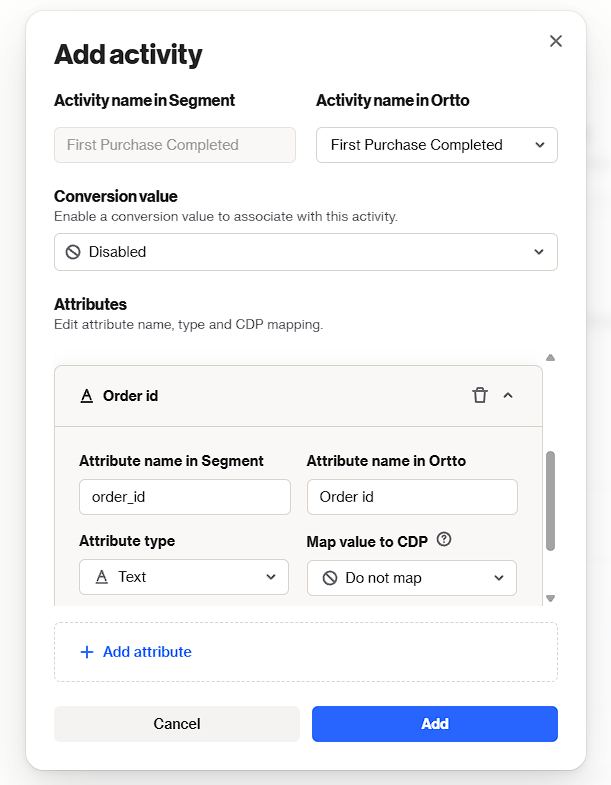Click the text-type icon beside Order id heading
611x785 pixels.
(86, 396)
